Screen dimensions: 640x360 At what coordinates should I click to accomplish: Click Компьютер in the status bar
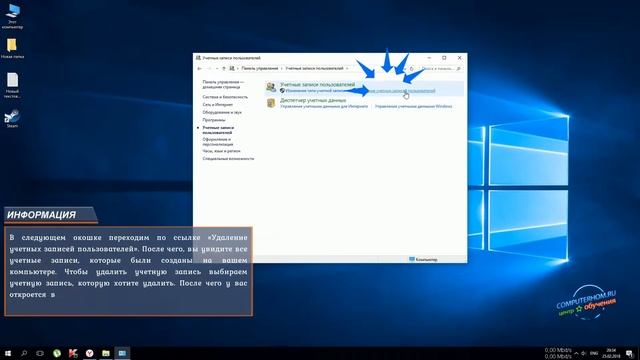tap(423, 259)
